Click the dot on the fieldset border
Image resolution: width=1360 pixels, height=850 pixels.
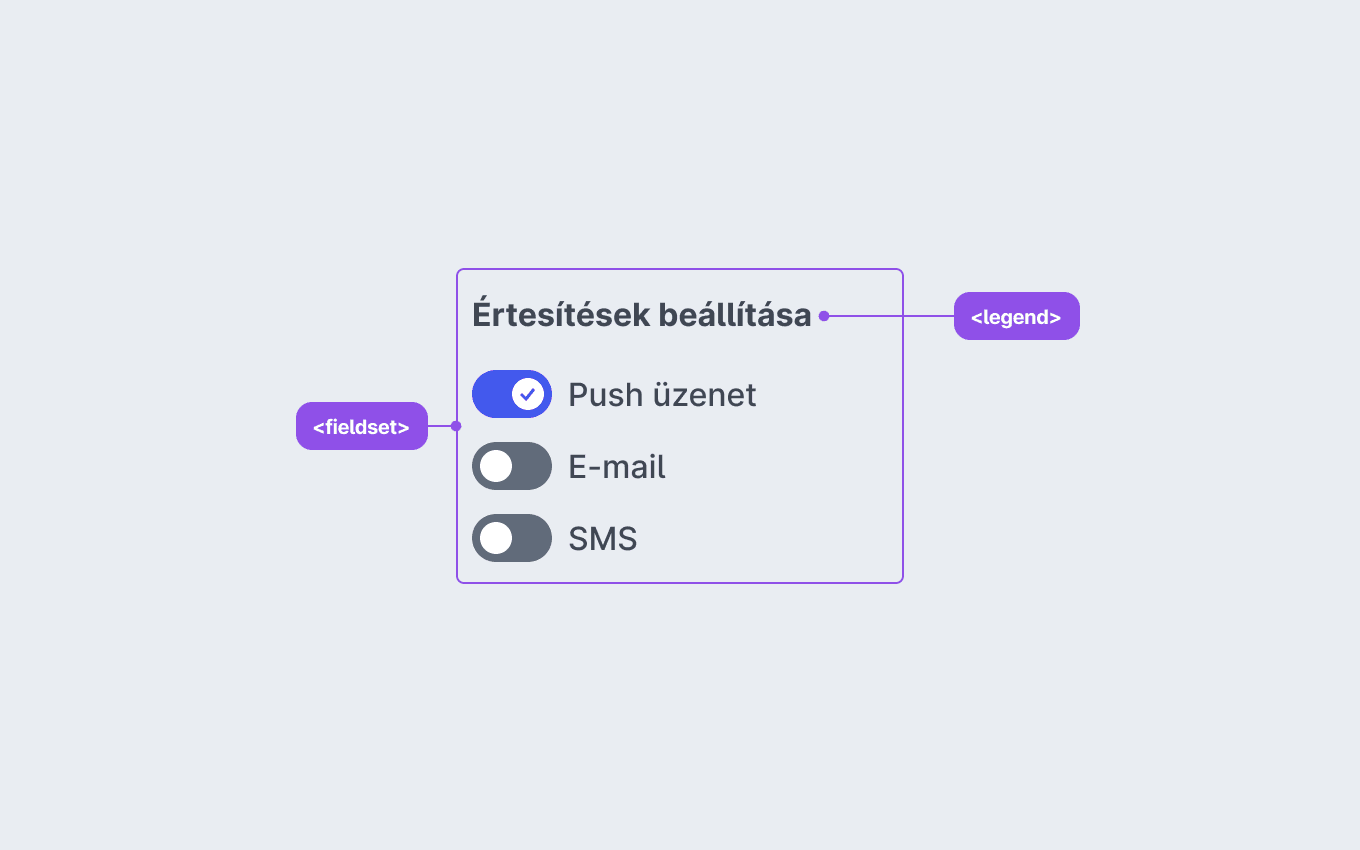(x=456, y=426)
